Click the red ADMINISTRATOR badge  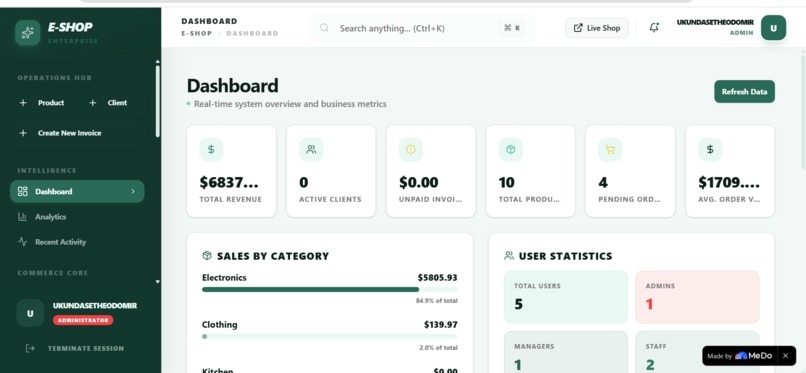83,320
